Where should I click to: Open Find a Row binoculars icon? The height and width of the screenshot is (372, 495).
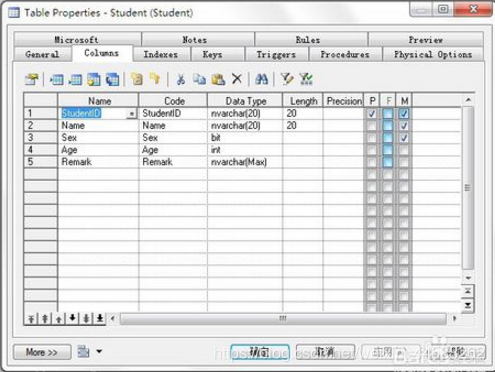click(x=261, y=79)
